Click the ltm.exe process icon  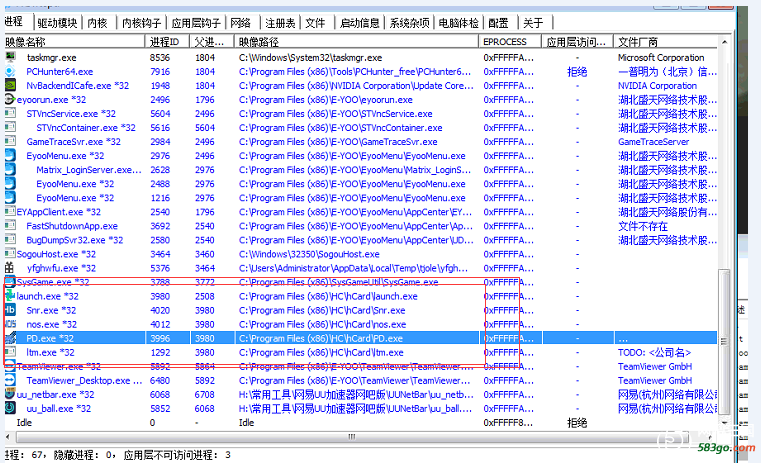coord(10,352)
